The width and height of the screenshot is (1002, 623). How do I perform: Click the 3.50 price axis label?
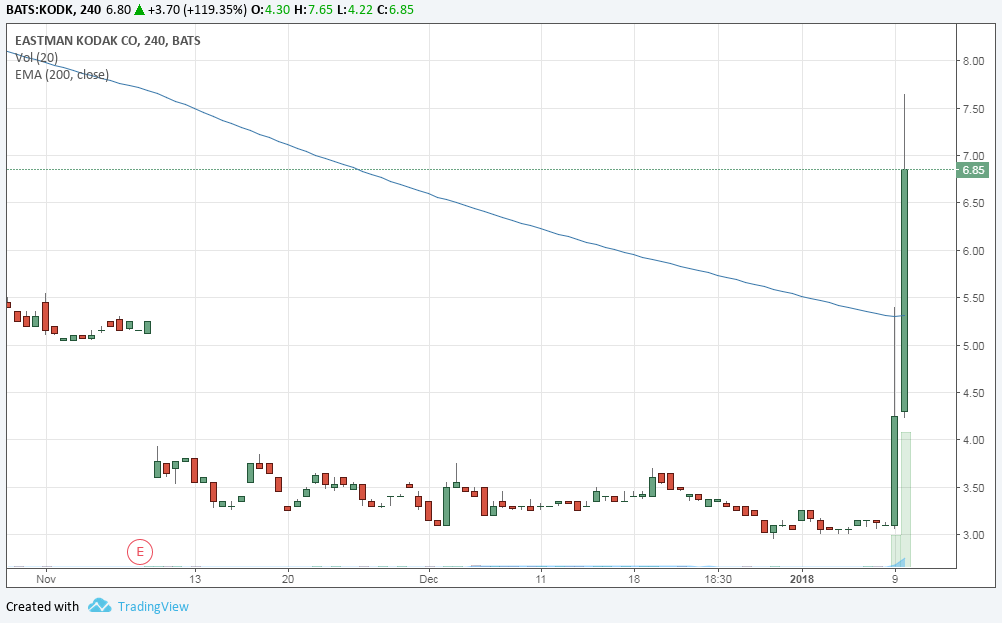973,488
